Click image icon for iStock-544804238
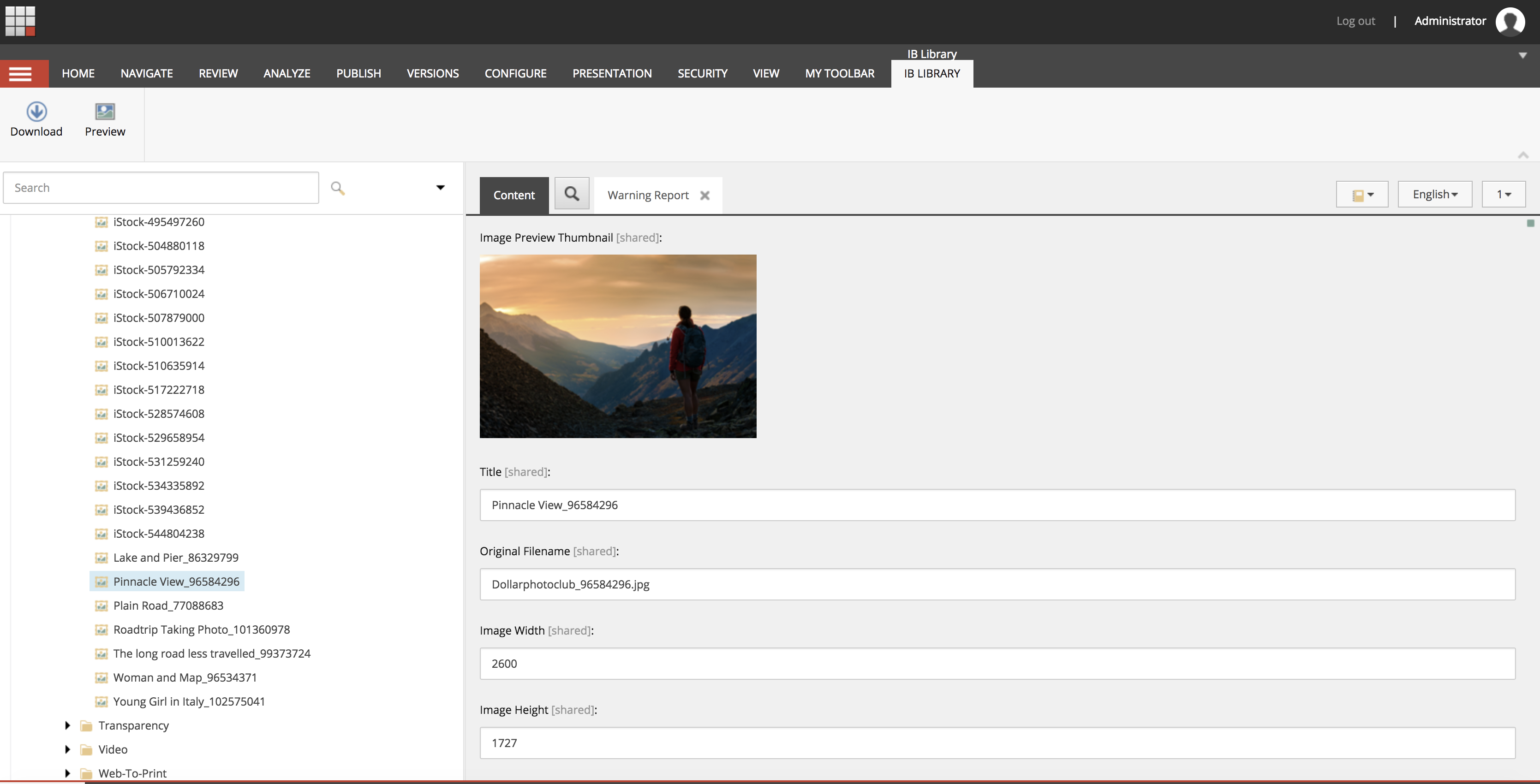1540x784 pixels. coord(101,534)
